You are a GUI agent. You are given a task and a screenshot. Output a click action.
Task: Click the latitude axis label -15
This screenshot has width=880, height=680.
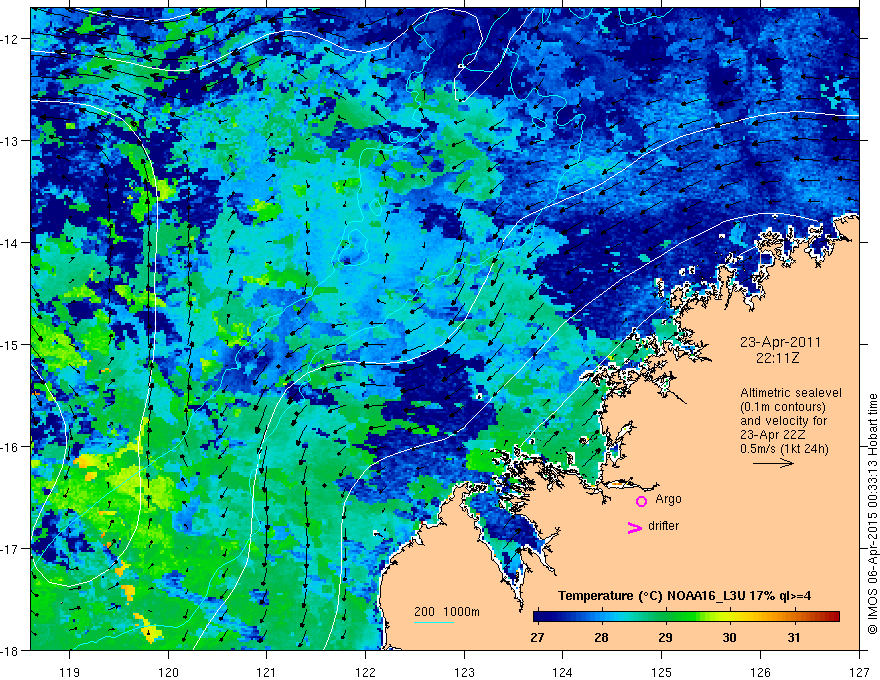[x=10, y=344]
